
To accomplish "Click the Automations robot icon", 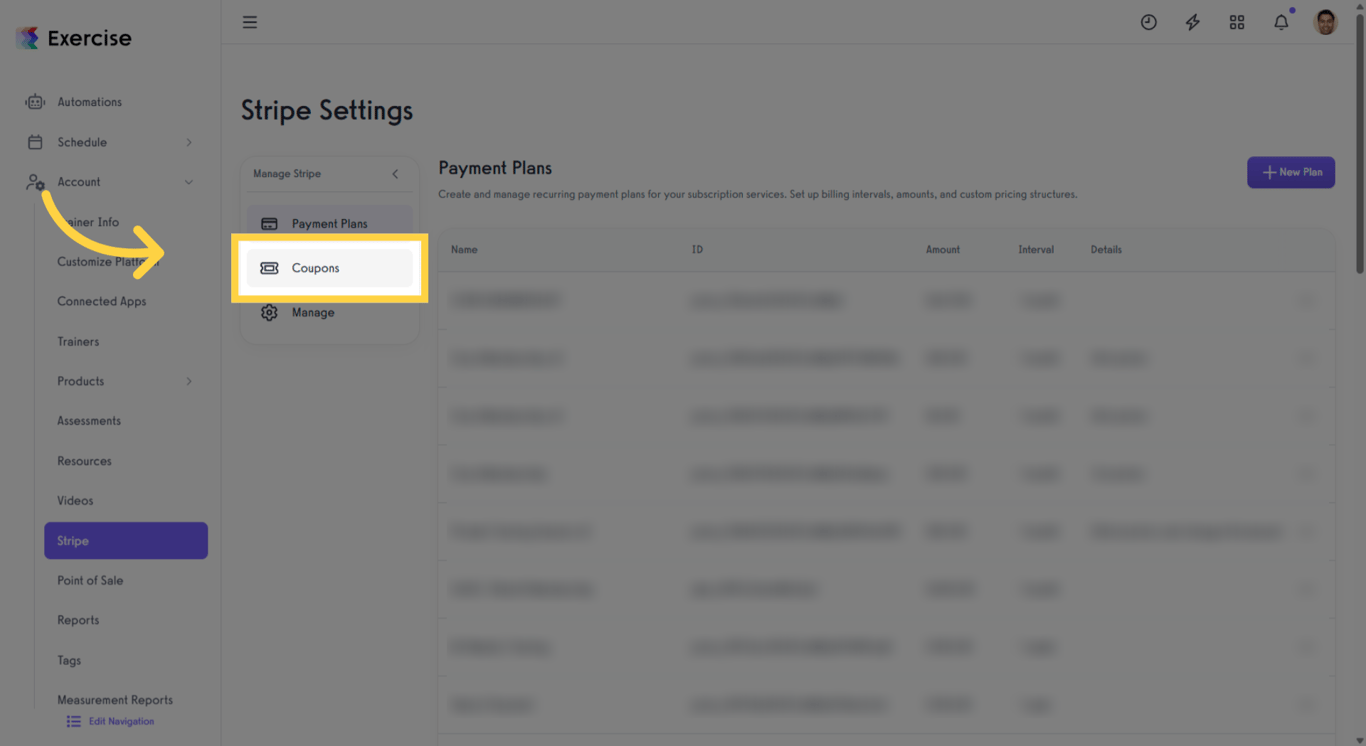I will point(35,101).
